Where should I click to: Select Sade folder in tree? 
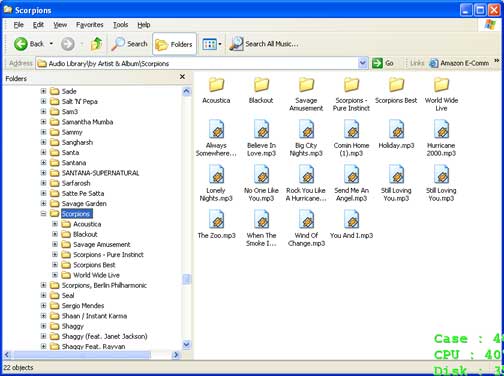(x=63, y=91)
